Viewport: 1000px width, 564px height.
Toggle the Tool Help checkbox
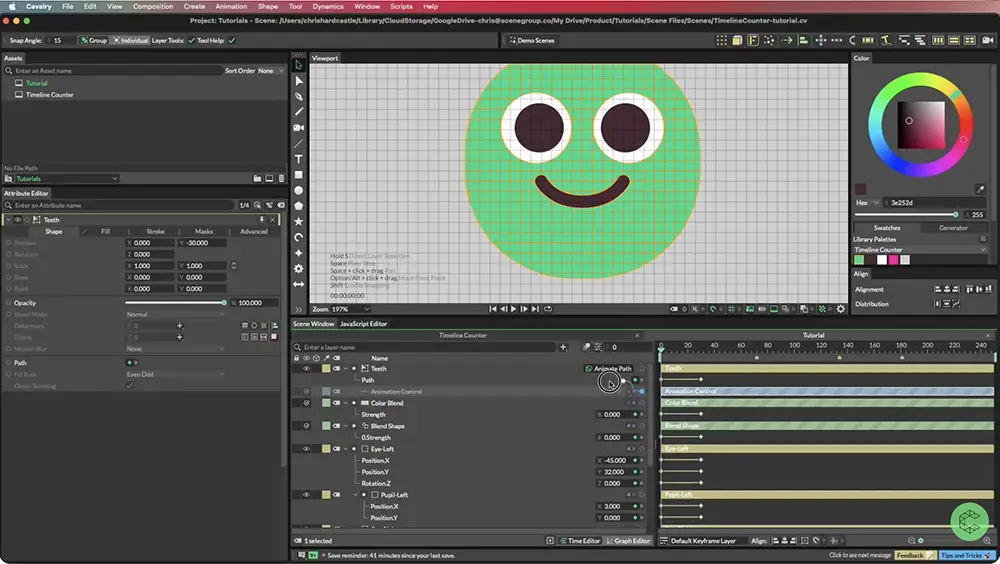pyautogui.click(x=232, y=40)
